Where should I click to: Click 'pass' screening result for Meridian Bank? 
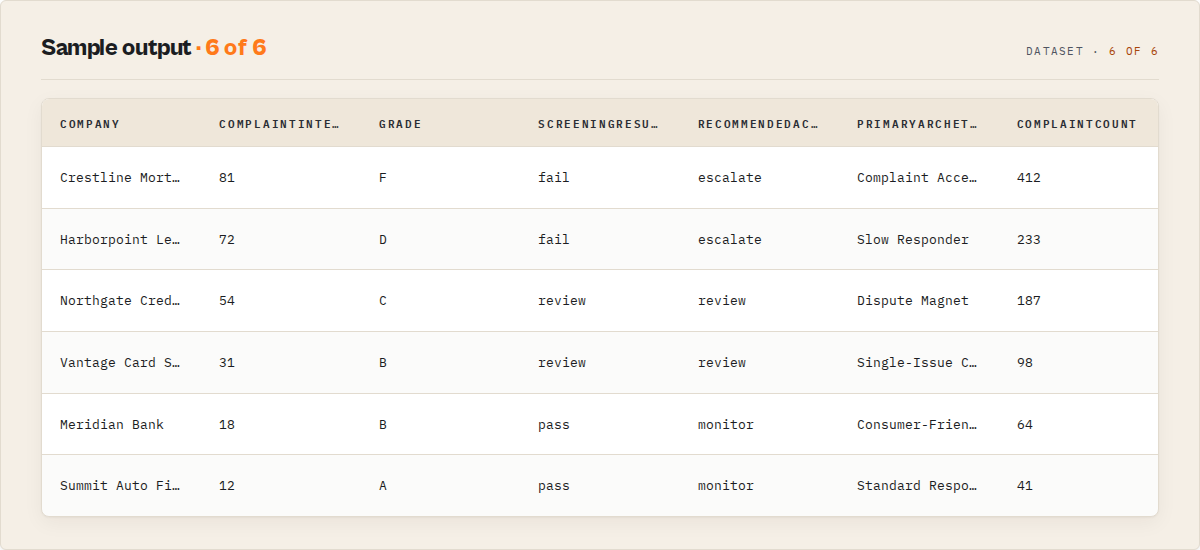(x=554, y=425)
